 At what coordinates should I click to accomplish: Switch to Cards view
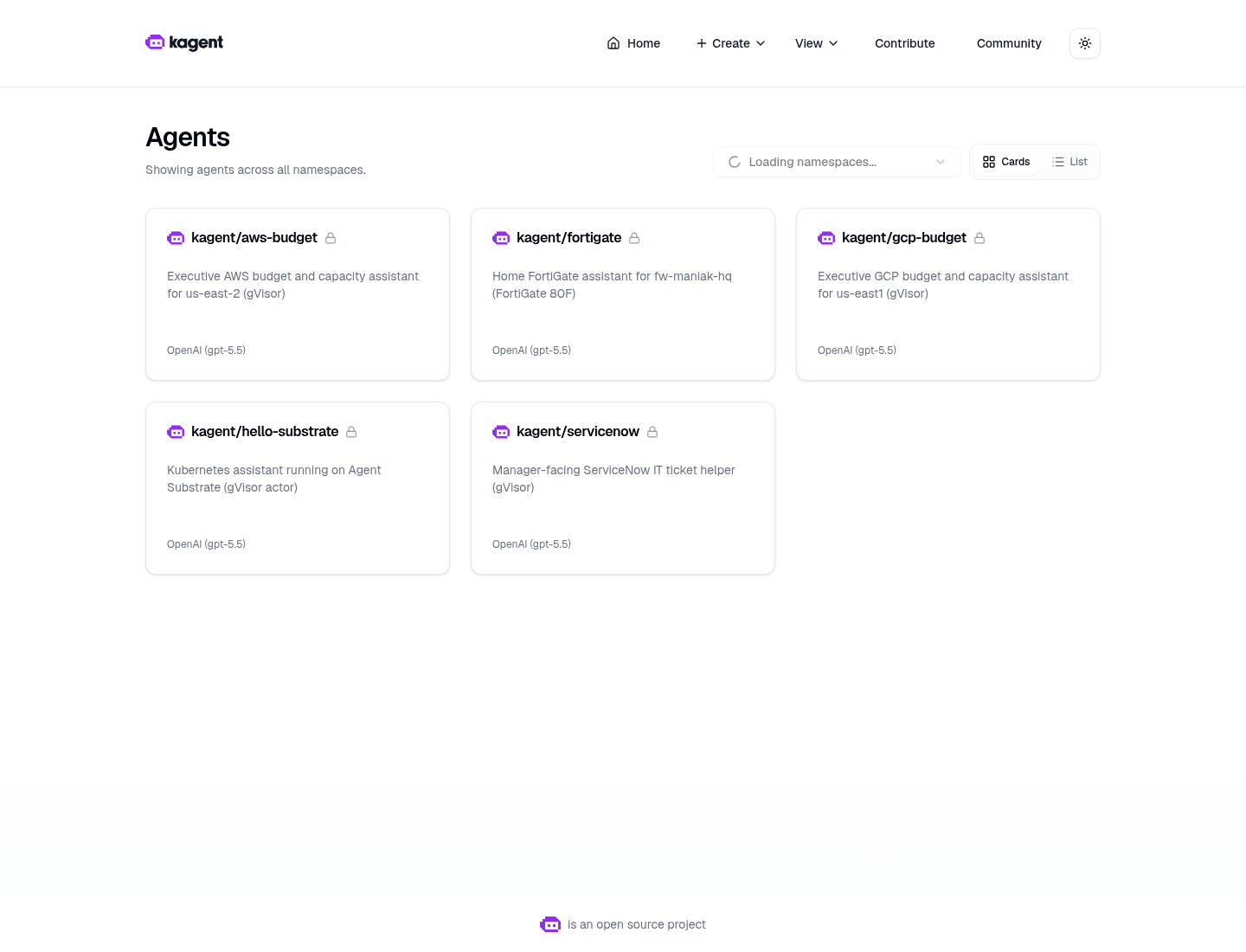1006,162
